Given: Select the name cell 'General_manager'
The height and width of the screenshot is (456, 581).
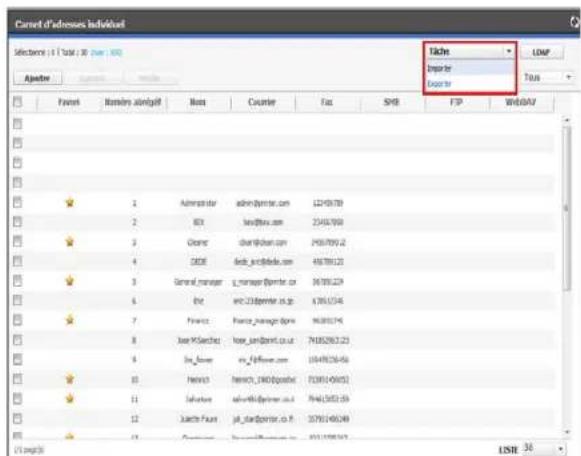Looking at the screenshot, I should [198, 282].
